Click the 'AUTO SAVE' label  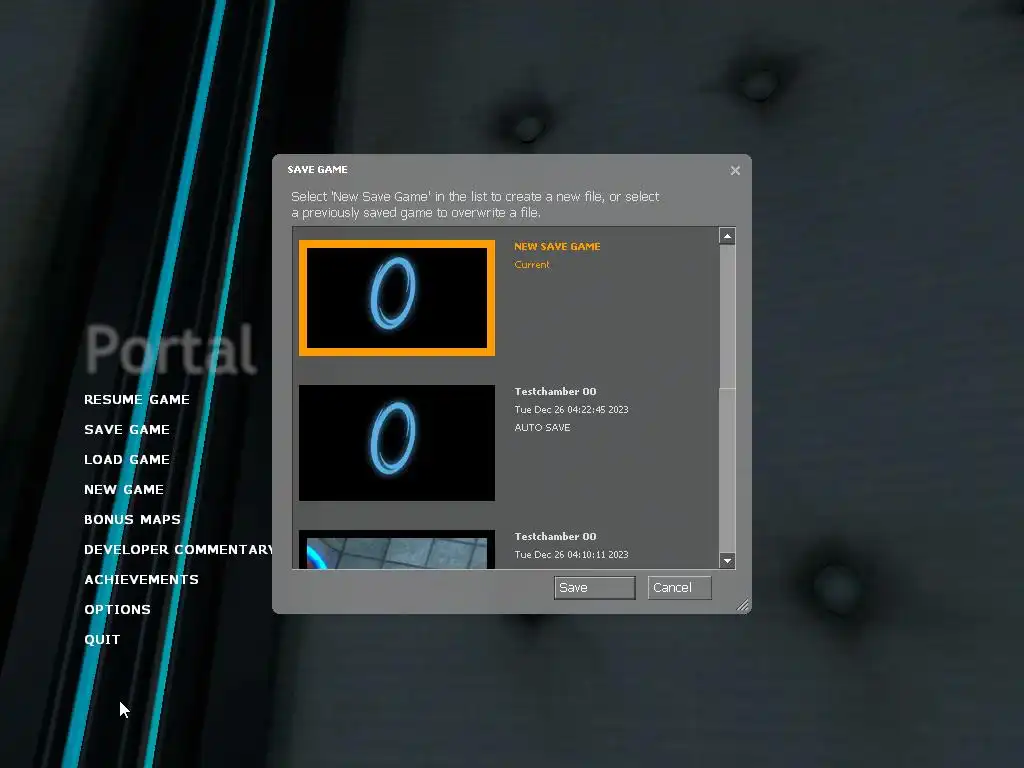tap(542, 427)
